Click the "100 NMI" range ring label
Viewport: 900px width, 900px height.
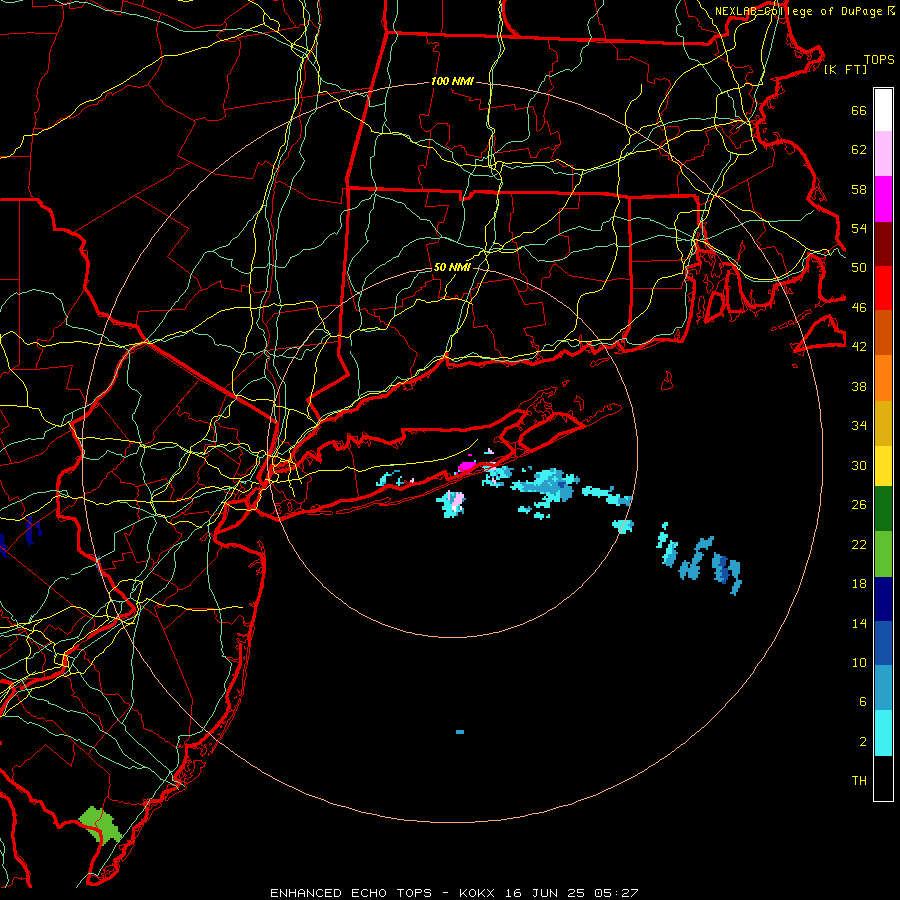coord(452,81)
